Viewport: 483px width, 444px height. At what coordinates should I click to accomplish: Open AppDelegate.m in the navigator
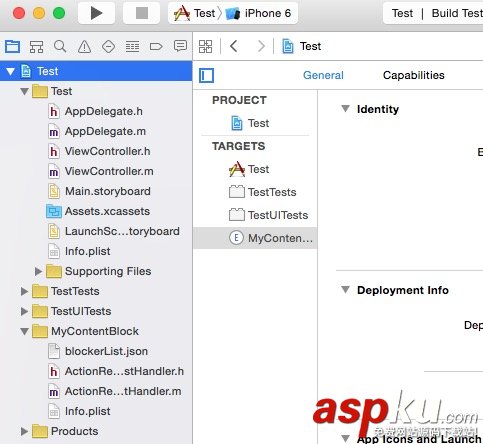97,131
